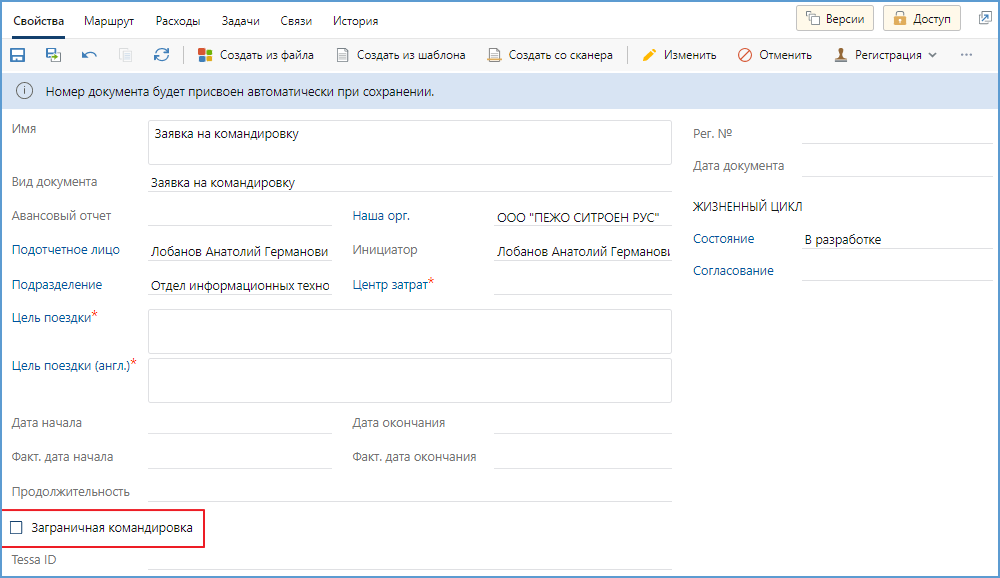This screenshot has height=578, width=1000.
Task: Click the Рег. № field
Action: tap(897, 134)
